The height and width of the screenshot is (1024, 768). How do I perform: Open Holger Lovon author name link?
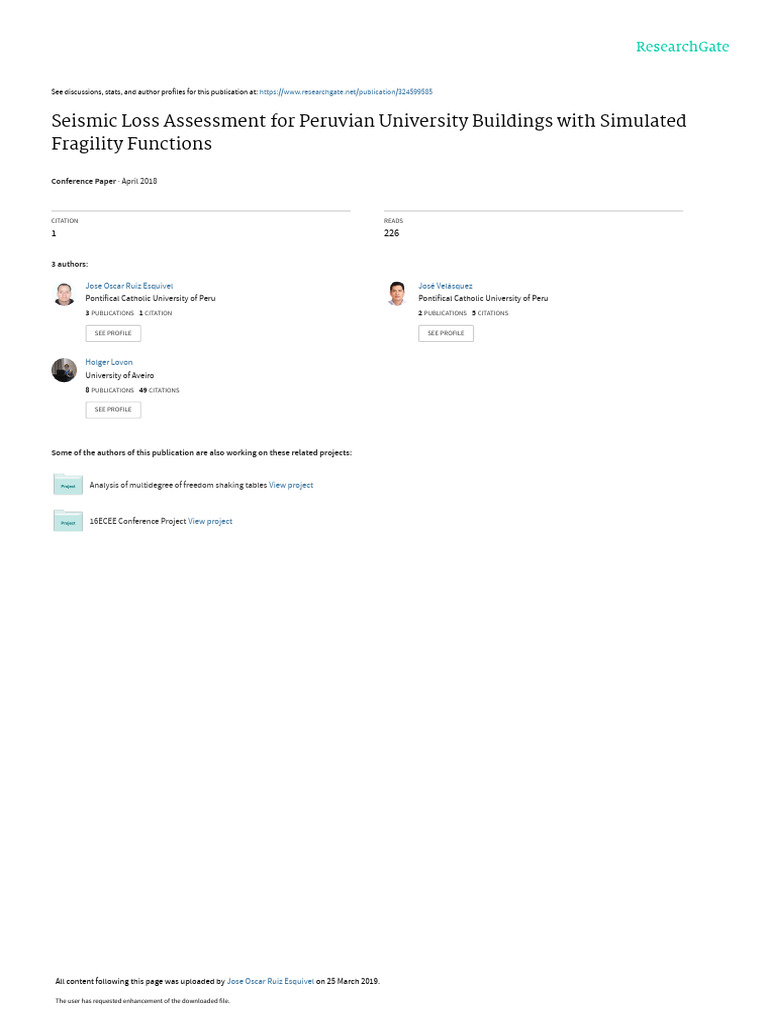(x=109, y=362)
